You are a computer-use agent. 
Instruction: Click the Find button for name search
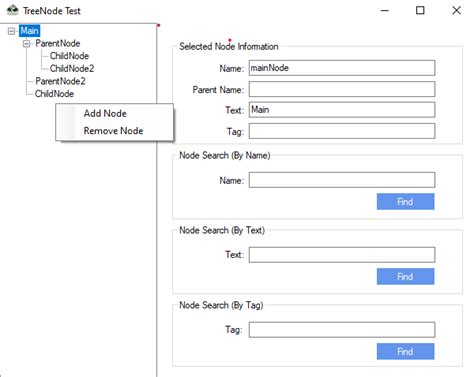(405, 202)
